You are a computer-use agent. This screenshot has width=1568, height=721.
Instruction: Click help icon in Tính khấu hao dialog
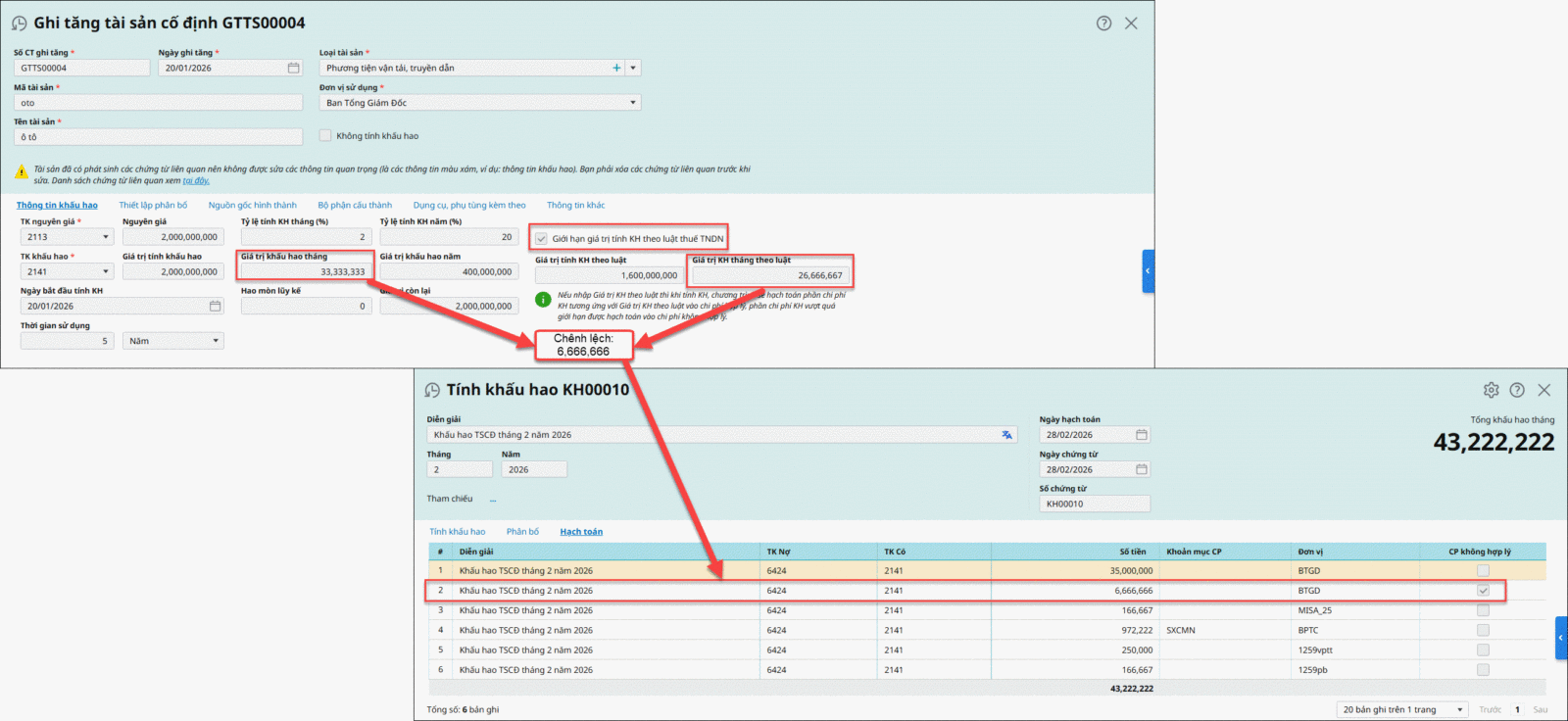pyautogui.click(x=1517, y=390)
